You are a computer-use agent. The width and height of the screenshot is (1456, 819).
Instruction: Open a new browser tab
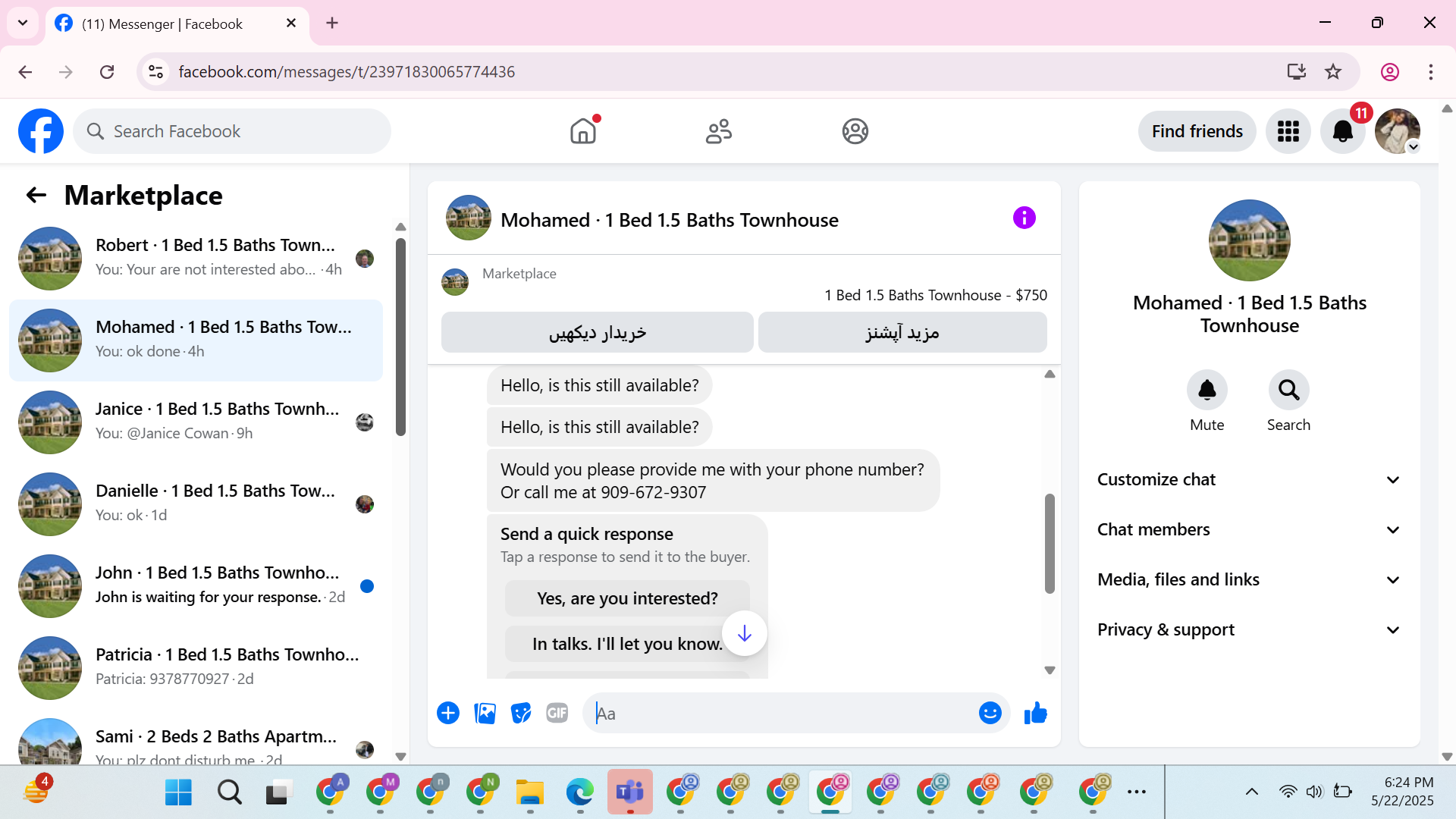pos(332,23)
